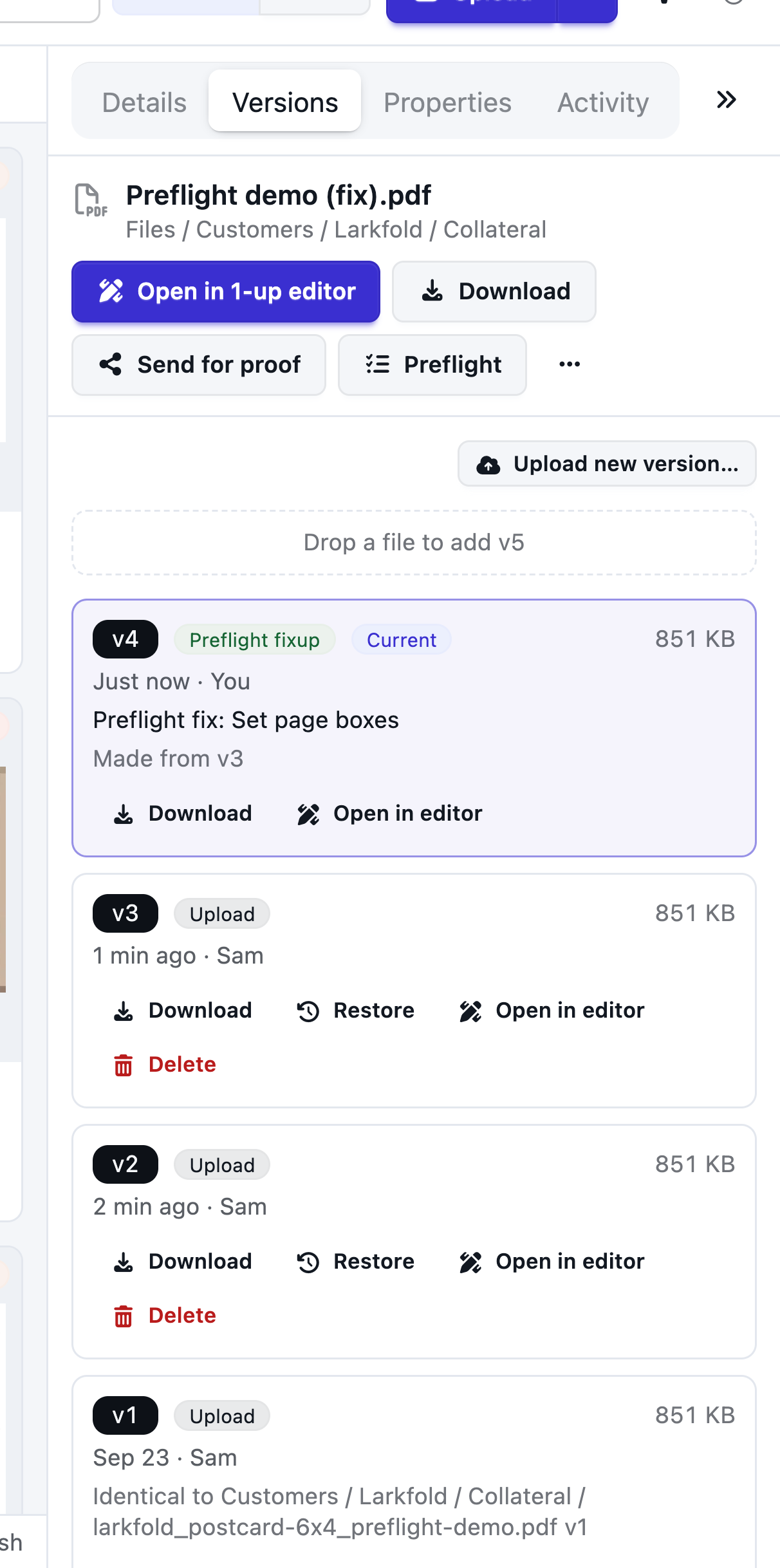Click Upload new version button

point(607,463)
